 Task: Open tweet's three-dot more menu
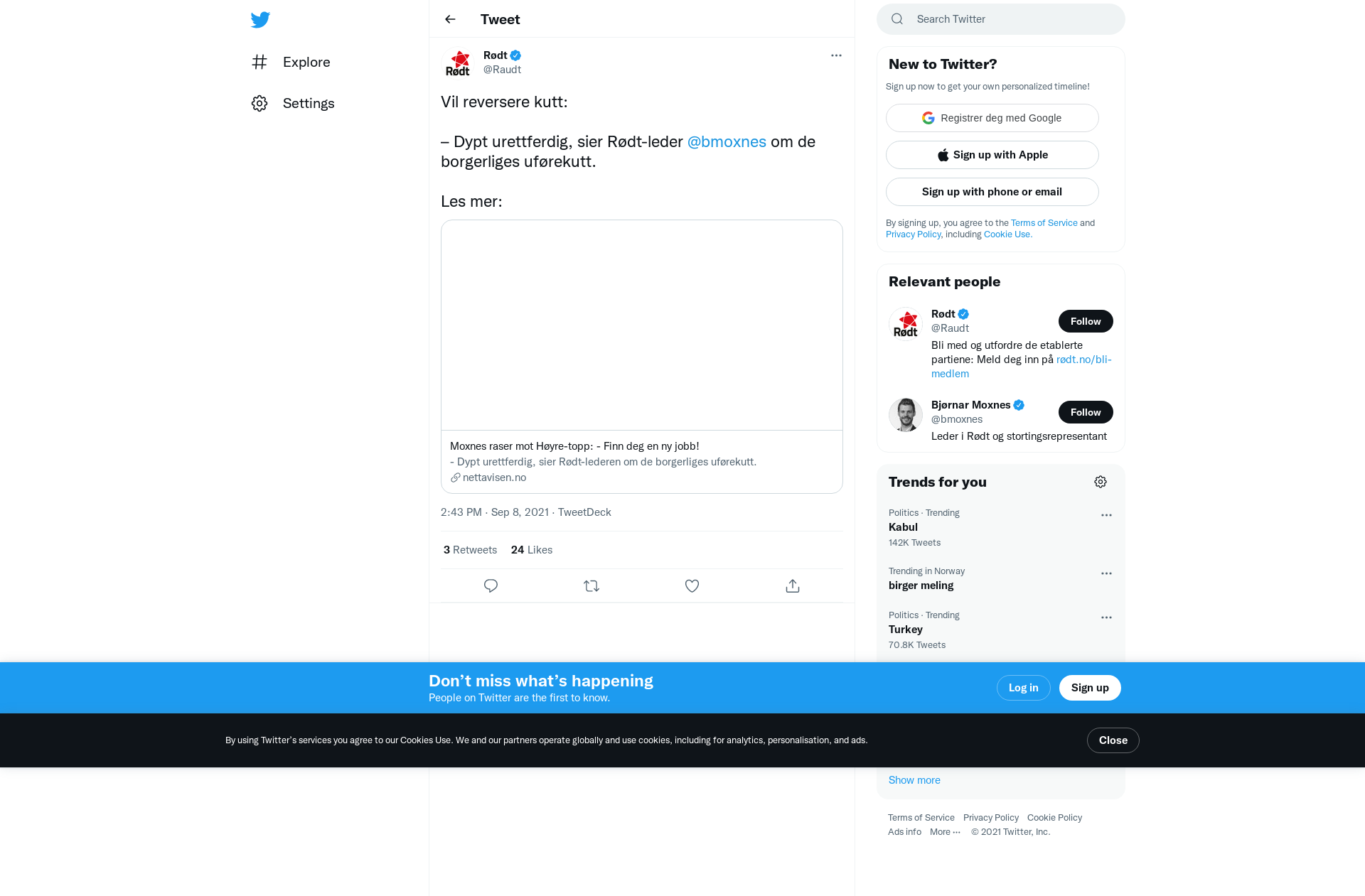coord(836,55)
